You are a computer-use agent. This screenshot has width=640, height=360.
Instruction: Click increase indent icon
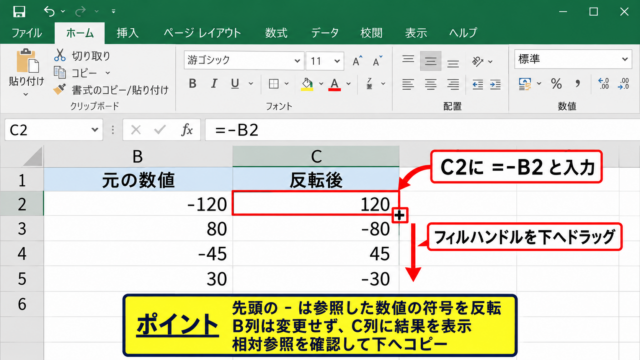(495, 84)
